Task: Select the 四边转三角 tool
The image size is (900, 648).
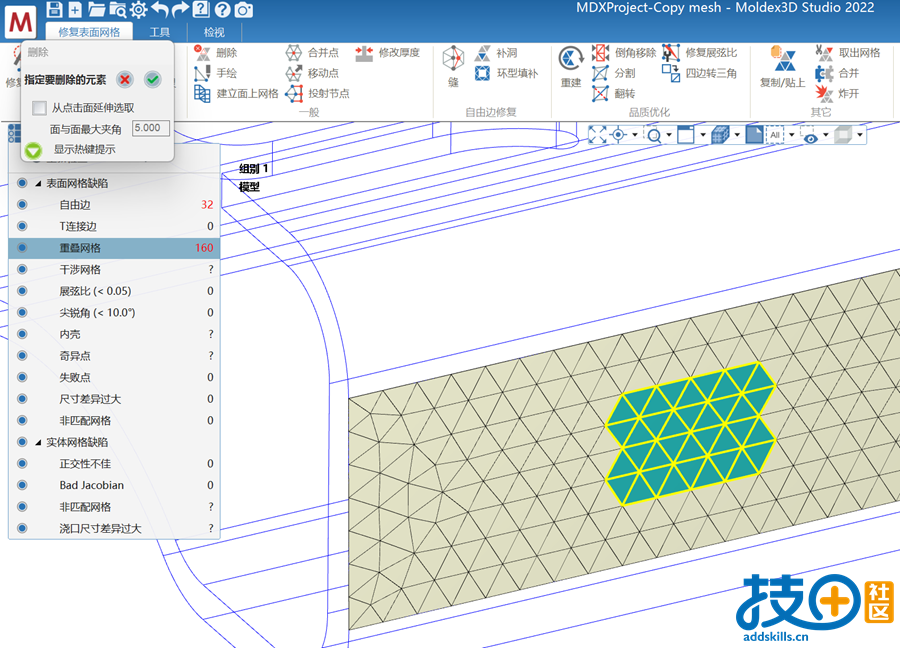Action: point(700,73)
